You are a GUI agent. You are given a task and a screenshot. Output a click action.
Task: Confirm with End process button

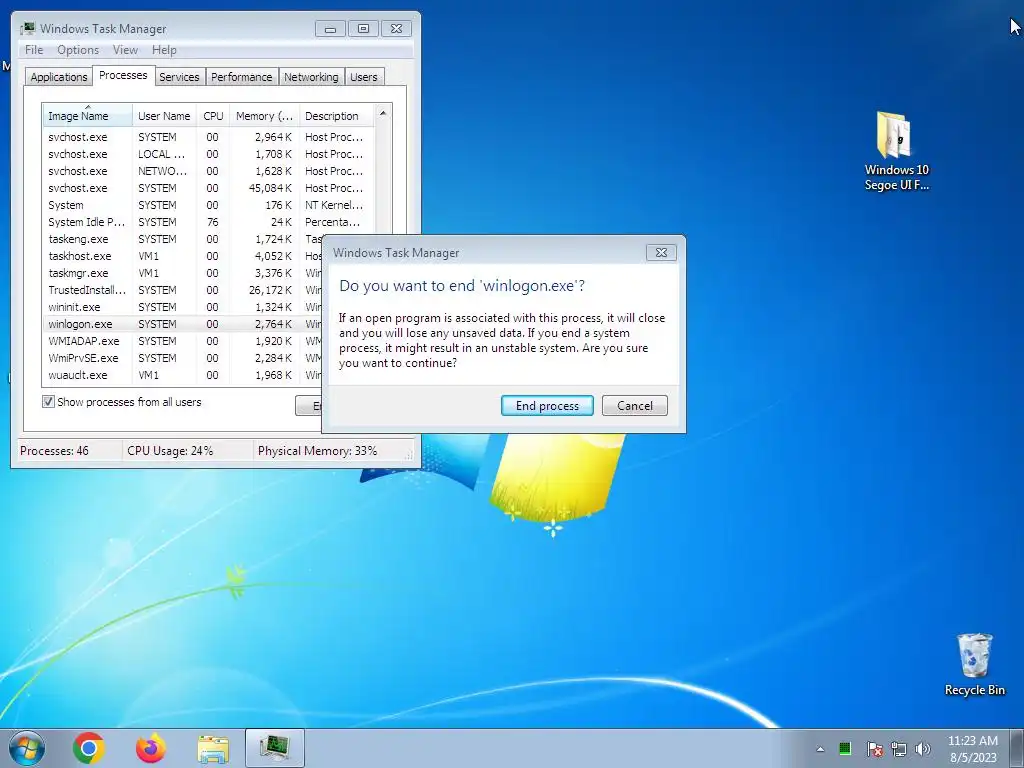click(547, 406)
